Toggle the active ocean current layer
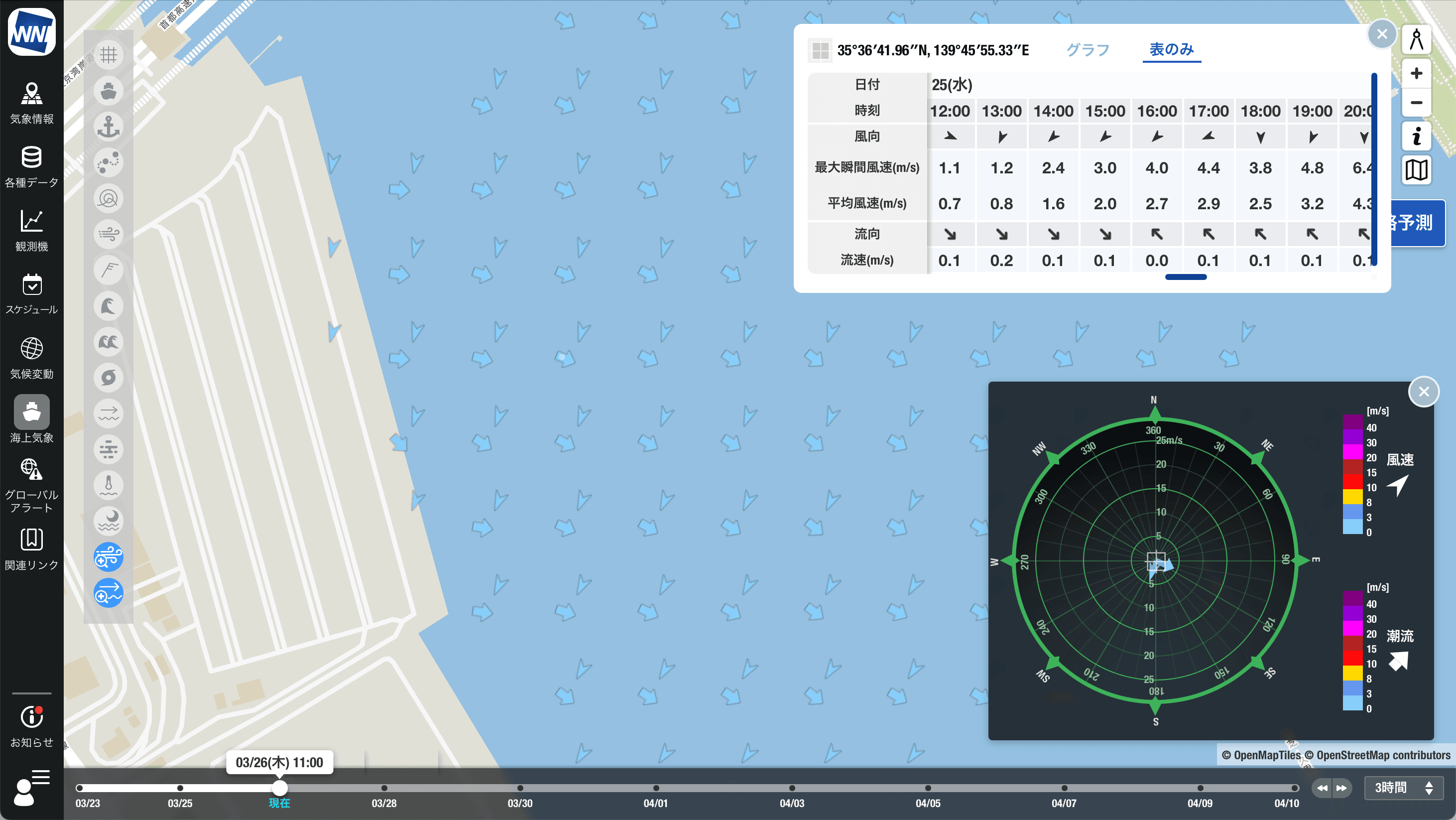The height and width of the screenshot is (820, 1456). point(109,593)
